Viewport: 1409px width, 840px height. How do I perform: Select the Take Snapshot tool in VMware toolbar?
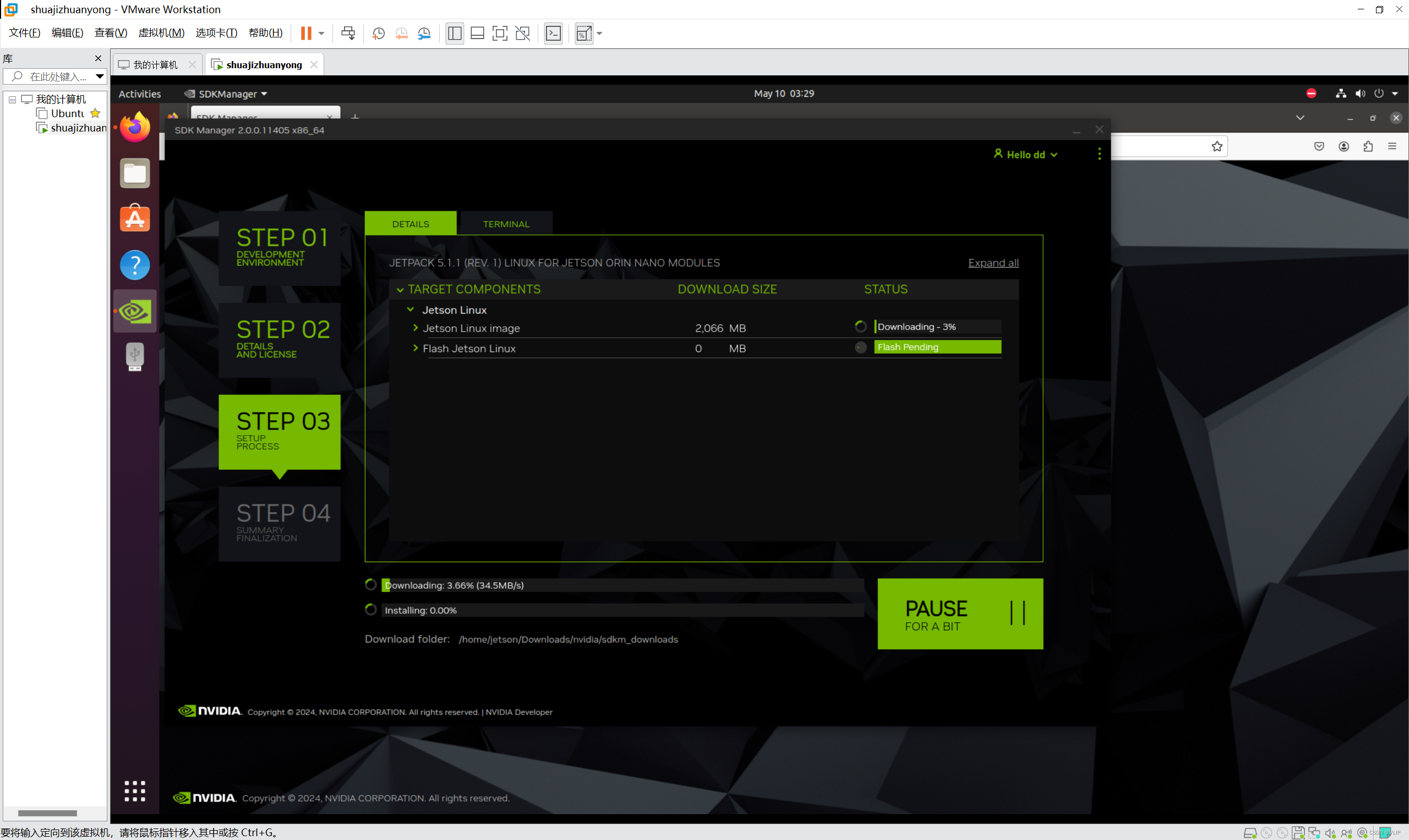click(378, 33)
